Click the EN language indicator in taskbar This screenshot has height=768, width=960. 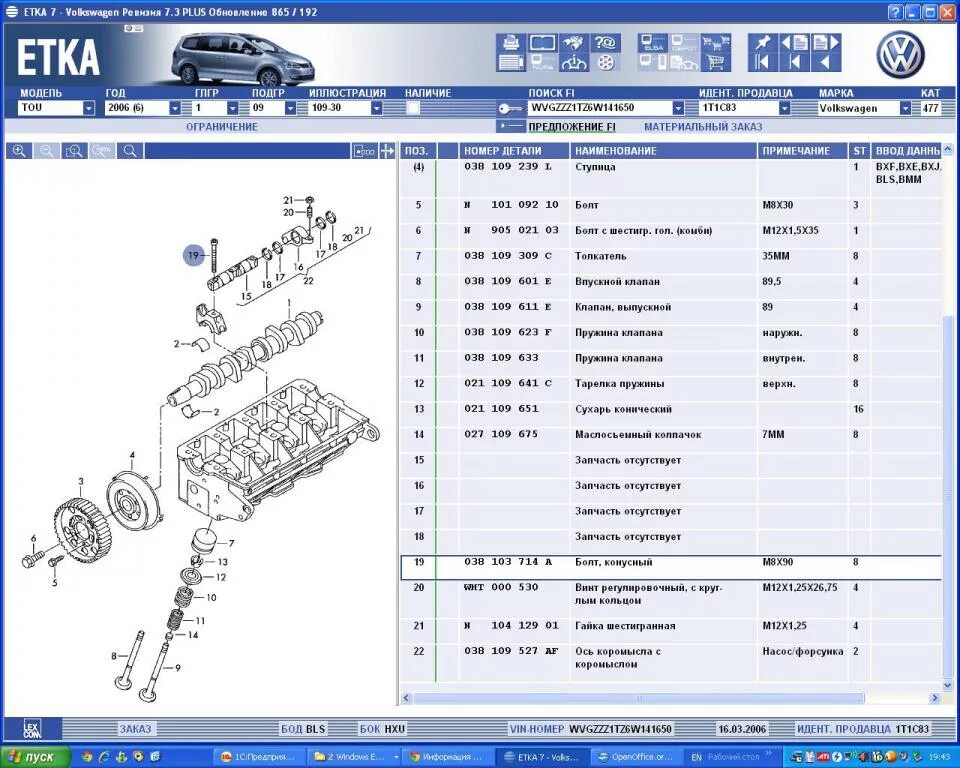coord(696,758)
